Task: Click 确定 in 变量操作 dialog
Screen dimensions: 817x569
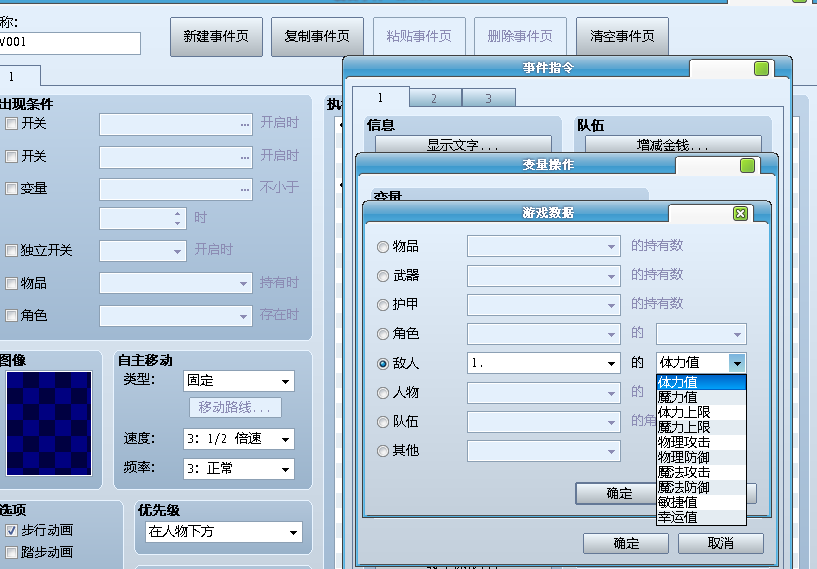Action: [626, 543]
